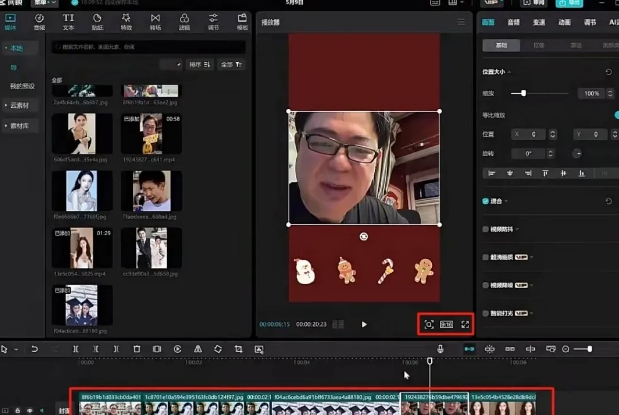The width and height of the screenshot is (619, 415).
Task: Open the player hamburger menu icon
Action: coord(461,22)
